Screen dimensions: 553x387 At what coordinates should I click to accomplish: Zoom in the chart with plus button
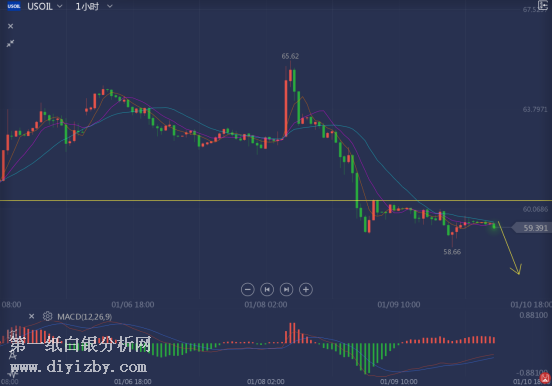tap(306, 290)
